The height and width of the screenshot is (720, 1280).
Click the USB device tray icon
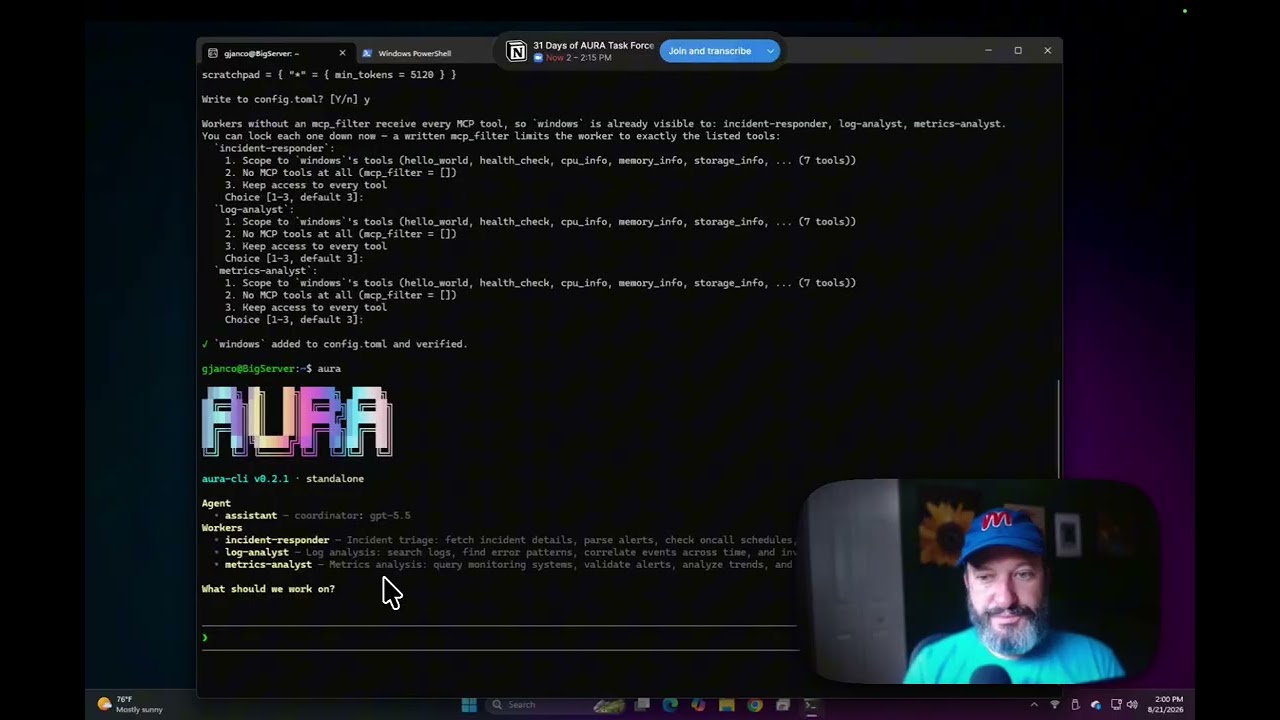(1075, 705)
